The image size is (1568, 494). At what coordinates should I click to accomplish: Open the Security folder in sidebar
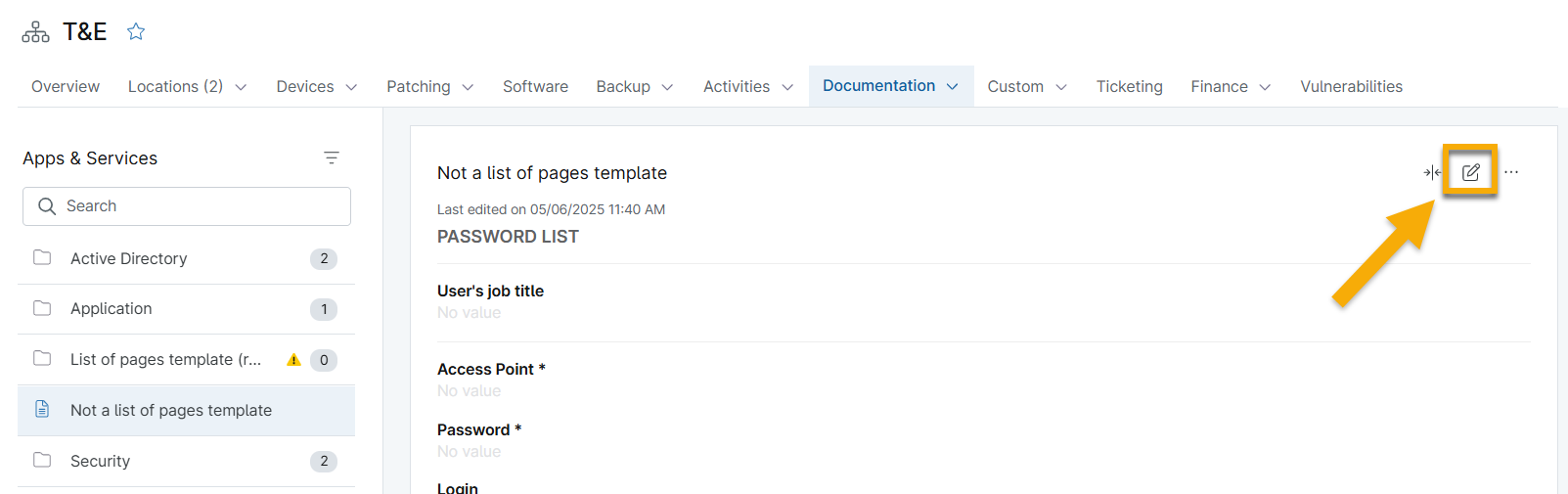click(x=100, y=461)
